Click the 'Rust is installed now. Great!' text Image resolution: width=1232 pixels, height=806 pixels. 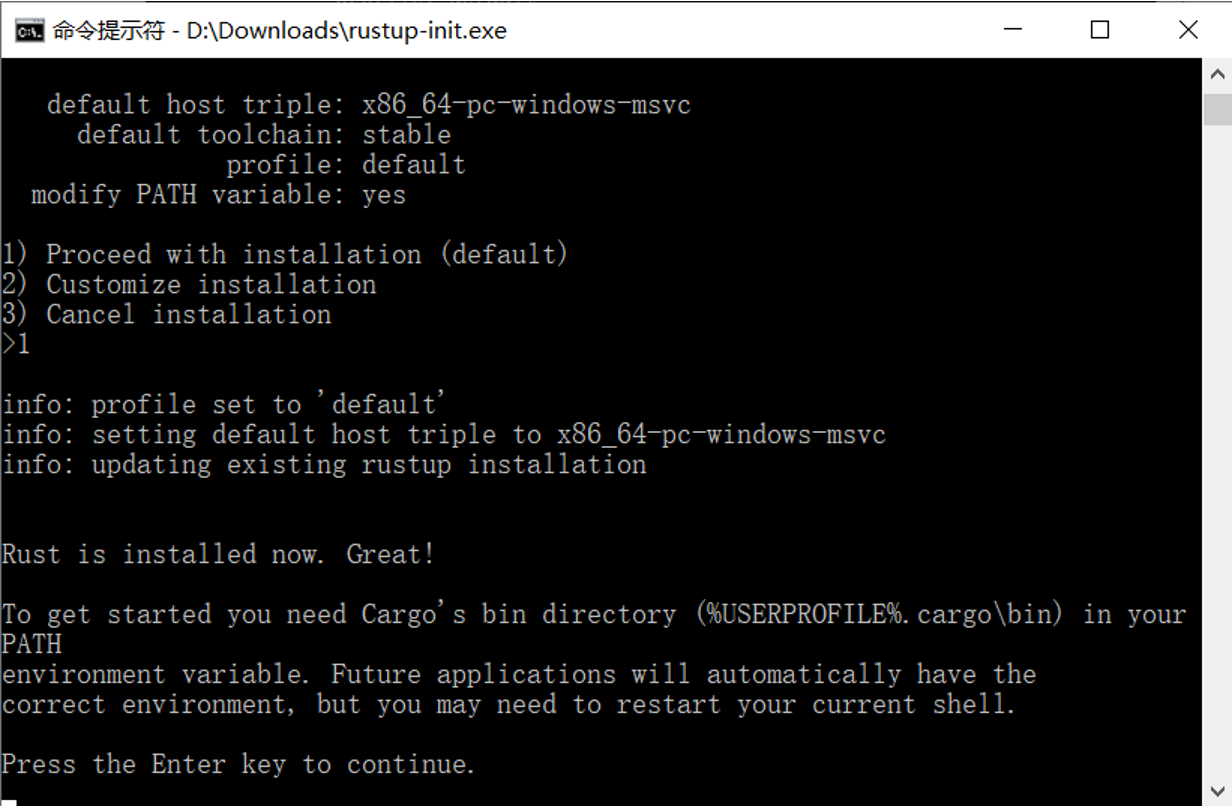(219, 554)
